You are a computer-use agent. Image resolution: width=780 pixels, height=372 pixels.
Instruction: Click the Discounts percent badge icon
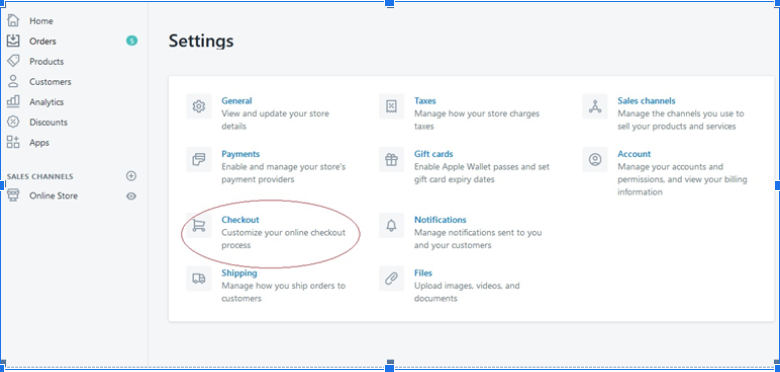click(x=13, y=122)
